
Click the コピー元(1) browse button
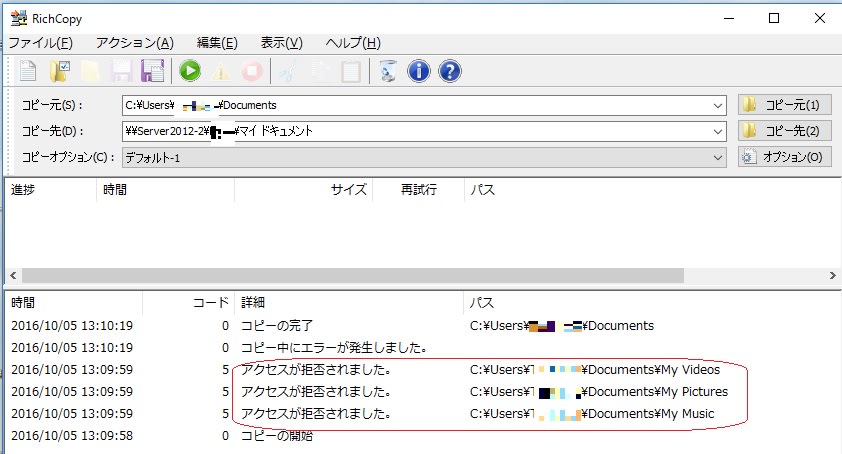pos(785,105)
